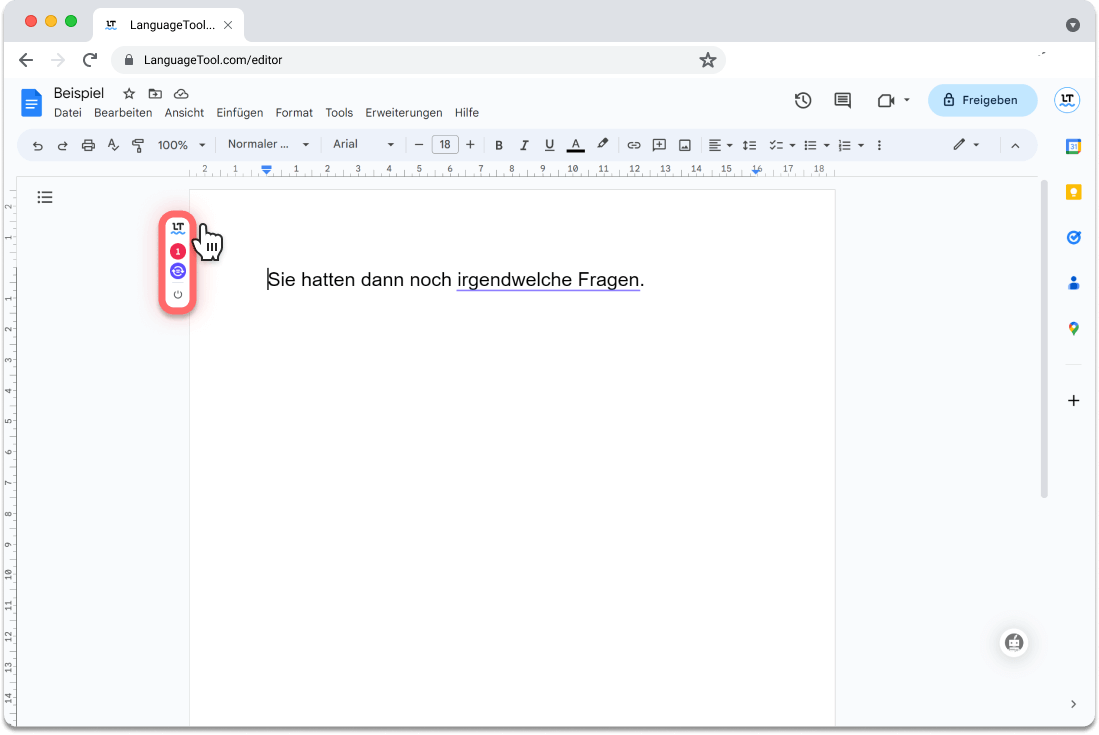Open the Datei menu
This screenshot has height=735, width=1099.
click(x=67, y=113)
